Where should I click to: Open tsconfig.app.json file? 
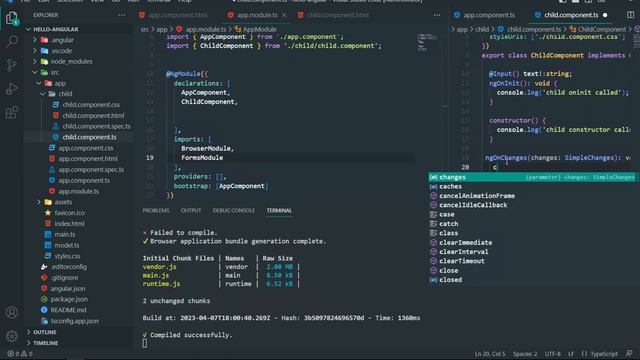coord(74,321)
